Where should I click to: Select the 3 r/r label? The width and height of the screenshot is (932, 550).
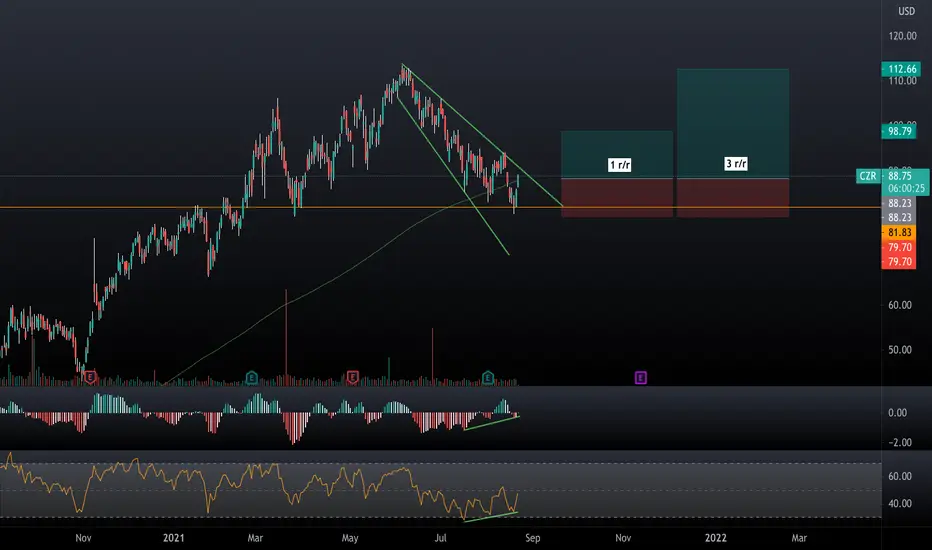click(x=736, y=164)
